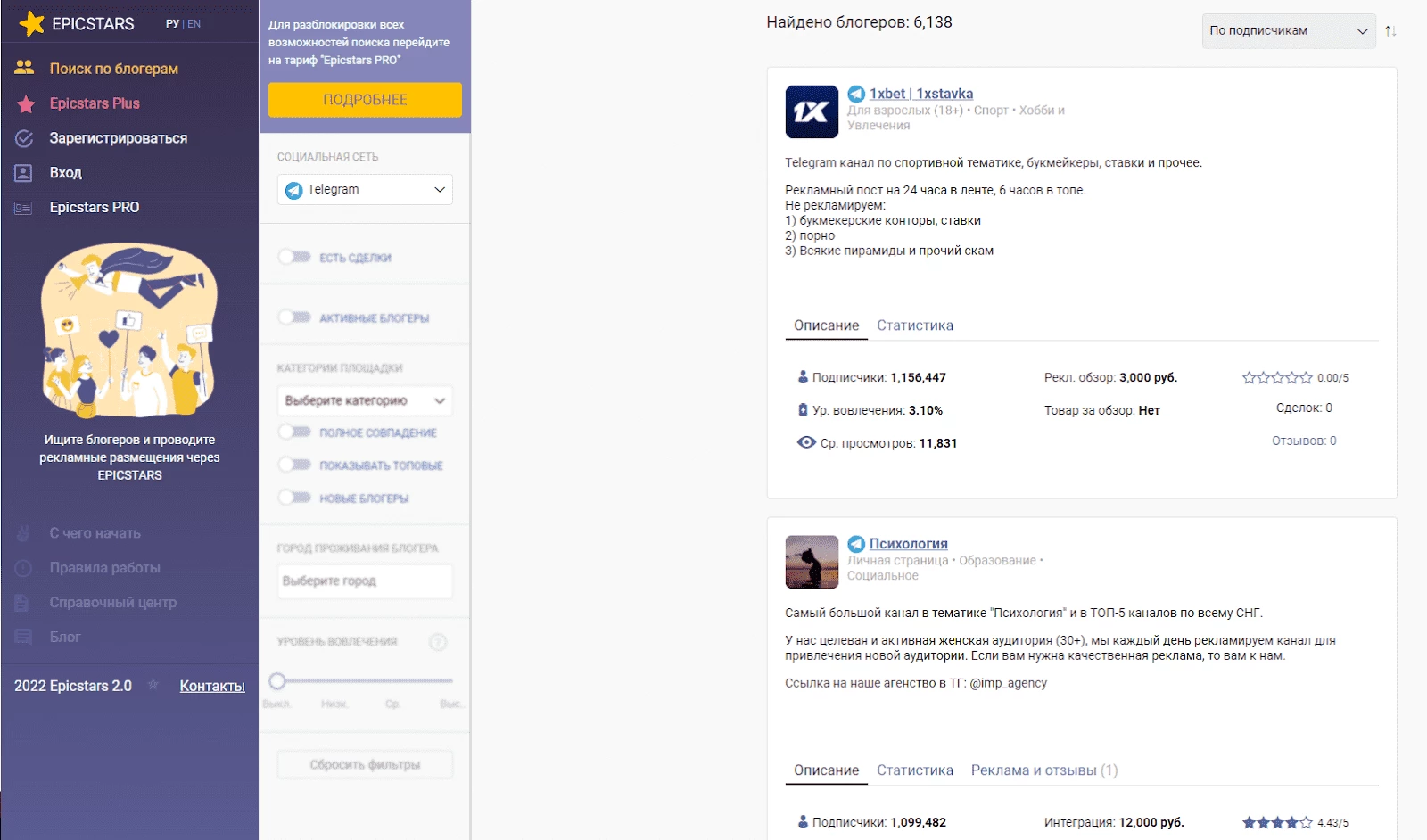Click the pink star icon beside Epicstars Plus
The image size is (1427, 840).
[26, 104]
